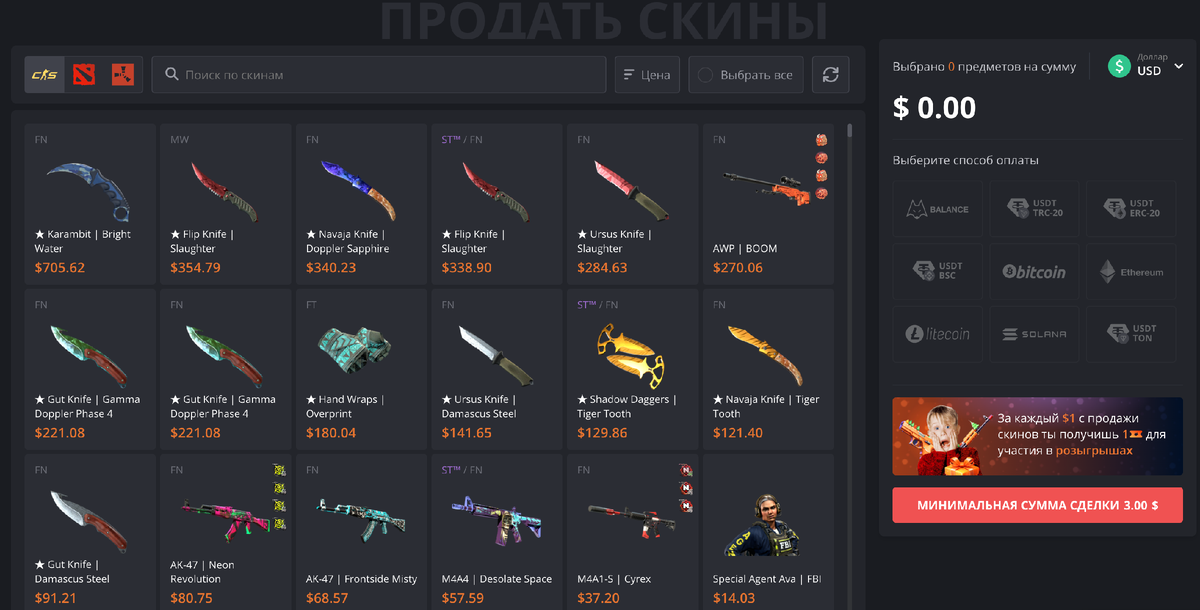Switch to Rust game icon
This screenshot has width=1200, height=610.
pyautogui.click(x=123, y=75)
